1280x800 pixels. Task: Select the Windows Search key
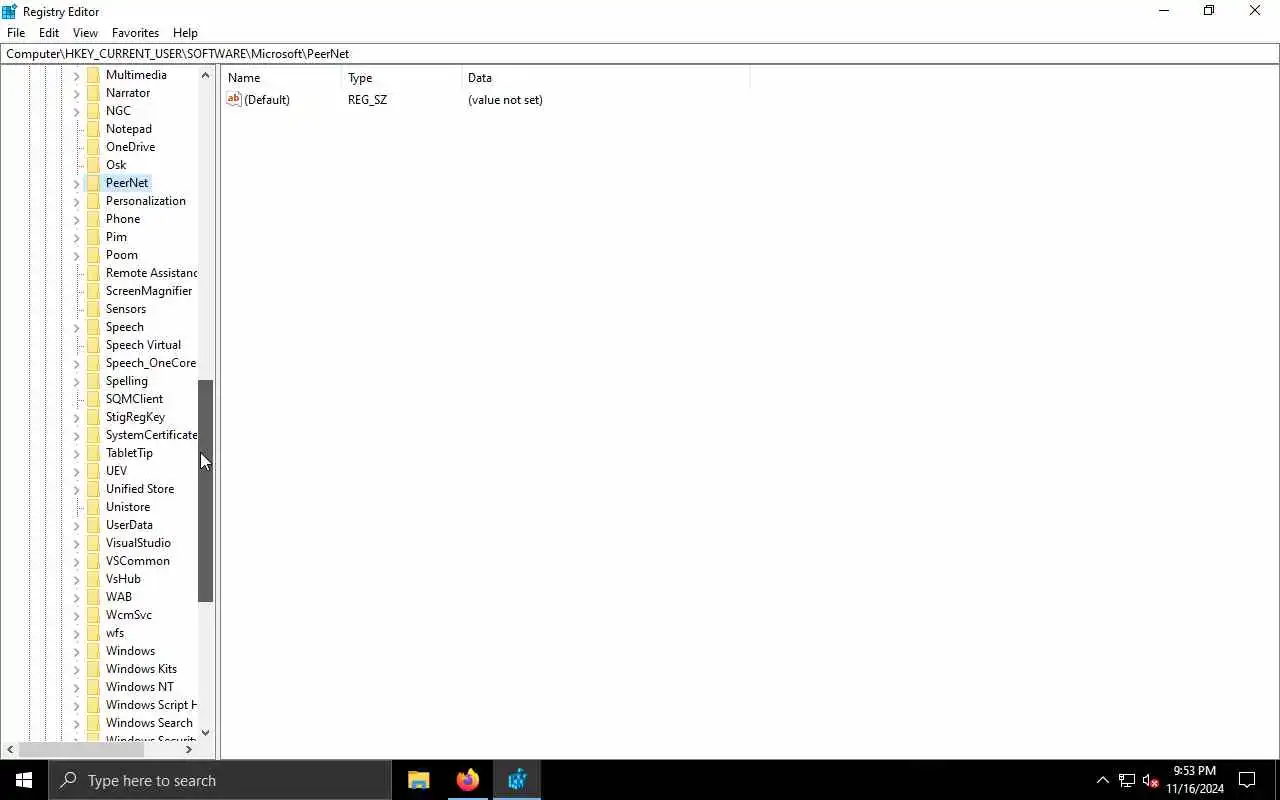coord(149,723)
